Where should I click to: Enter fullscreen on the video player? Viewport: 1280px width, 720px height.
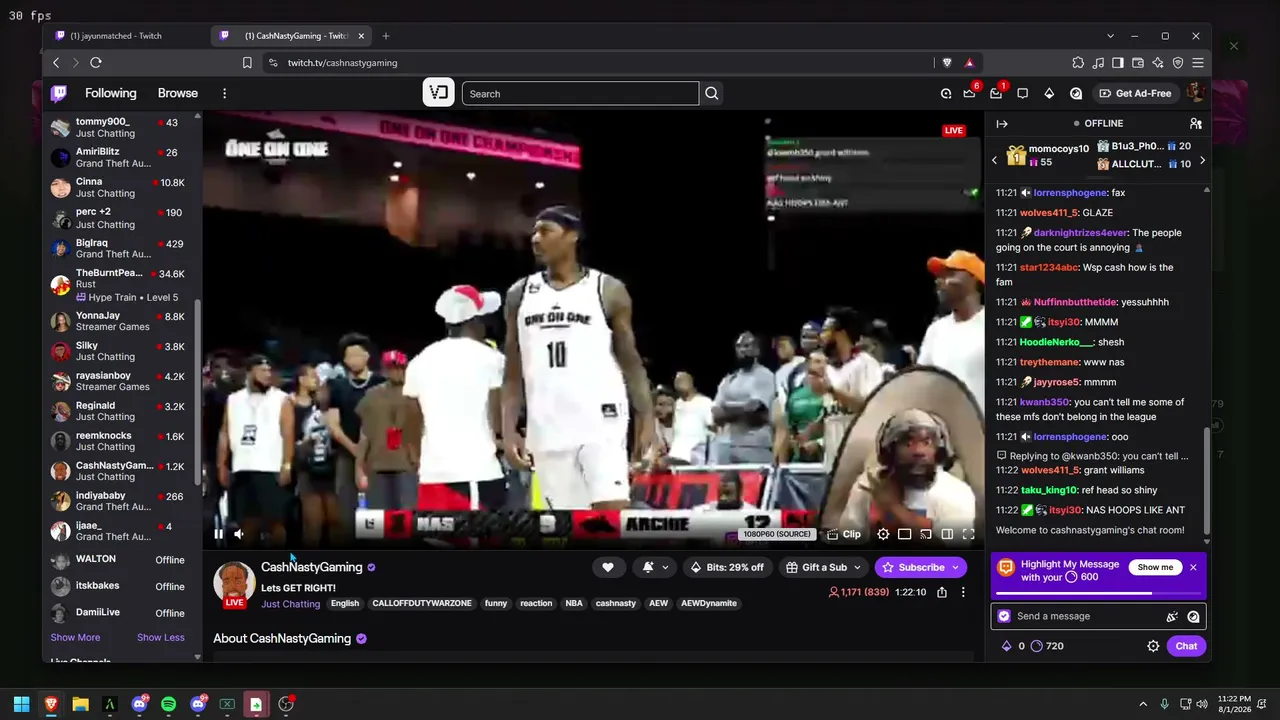tap(968, 534)
